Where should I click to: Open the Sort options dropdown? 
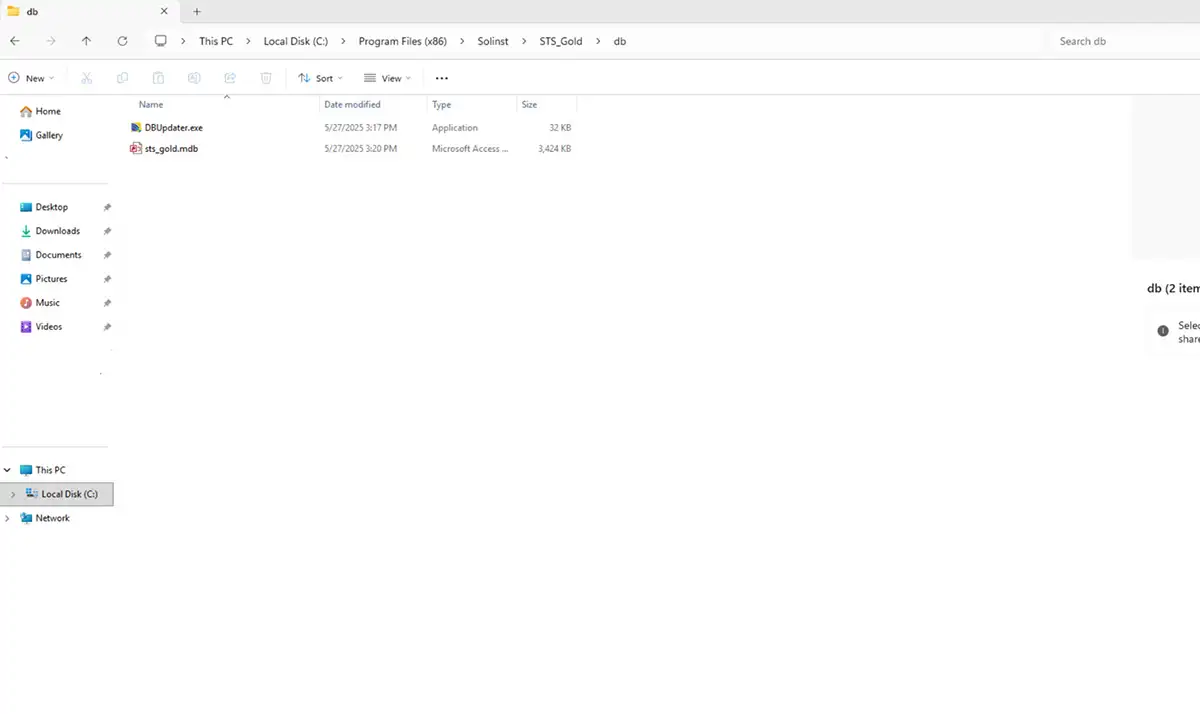click(320, 78)
